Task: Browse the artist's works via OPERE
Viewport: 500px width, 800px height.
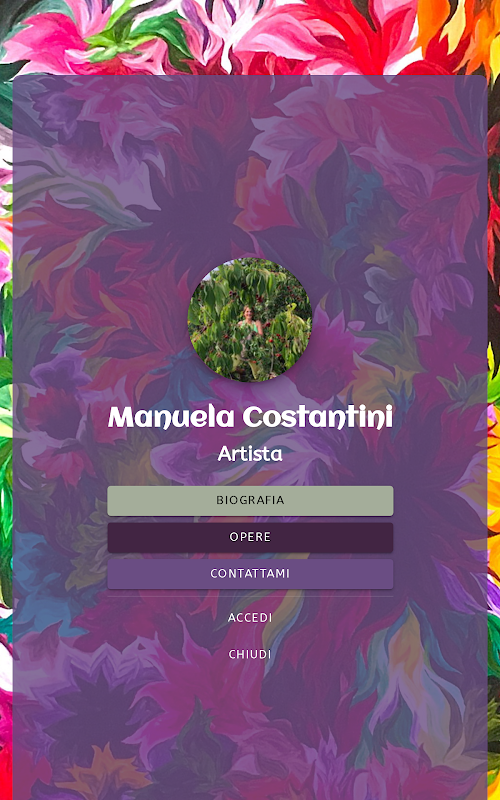Action: [x=250, y=537]
